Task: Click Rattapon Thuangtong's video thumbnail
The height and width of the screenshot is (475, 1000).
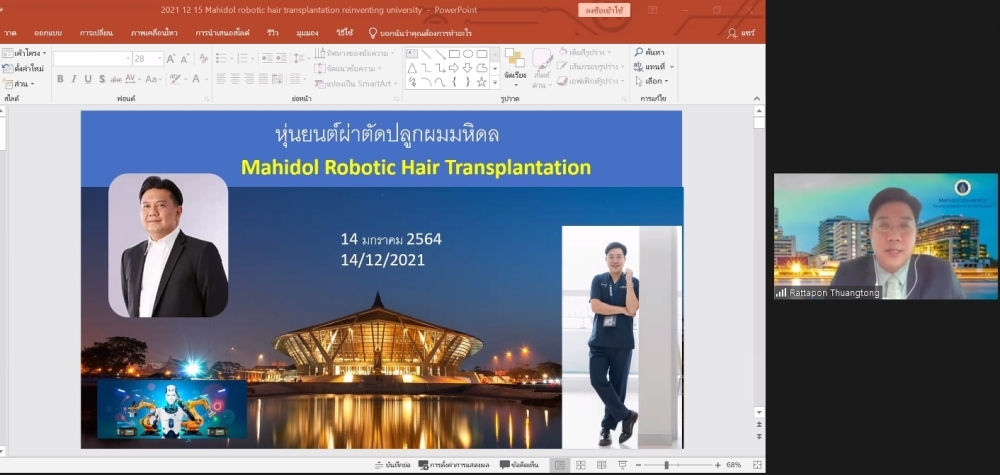Action: click(870, 237)
